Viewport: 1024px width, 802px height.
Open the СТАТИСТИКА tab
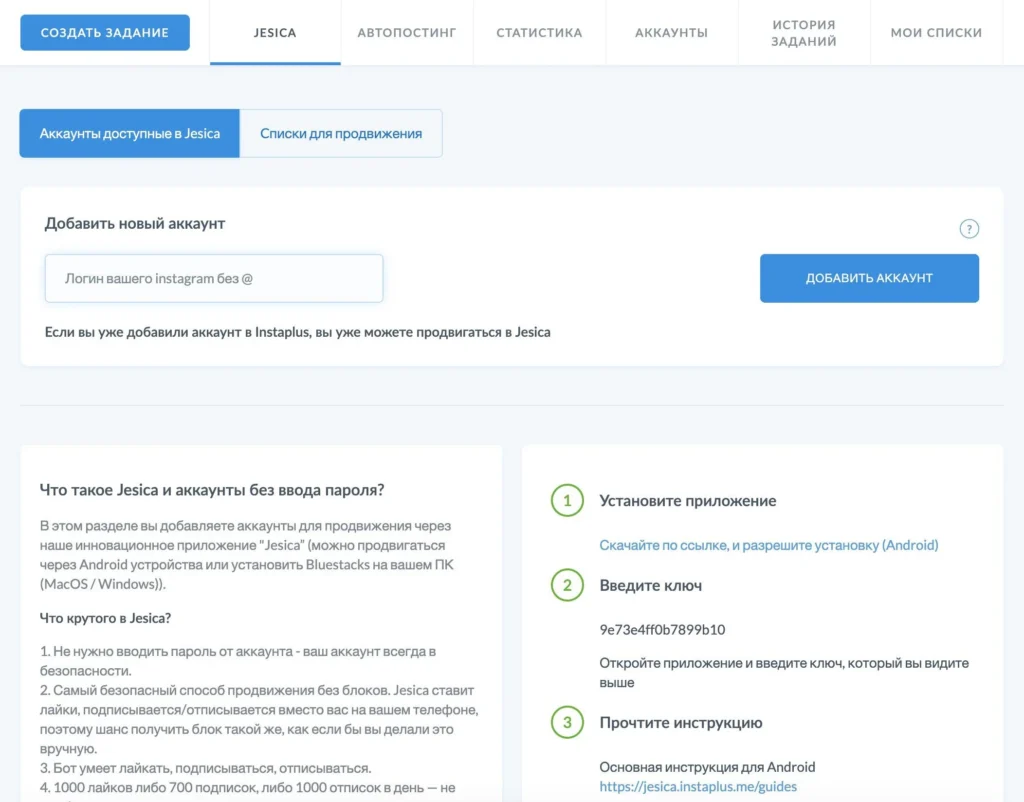[x=539, y=33]
